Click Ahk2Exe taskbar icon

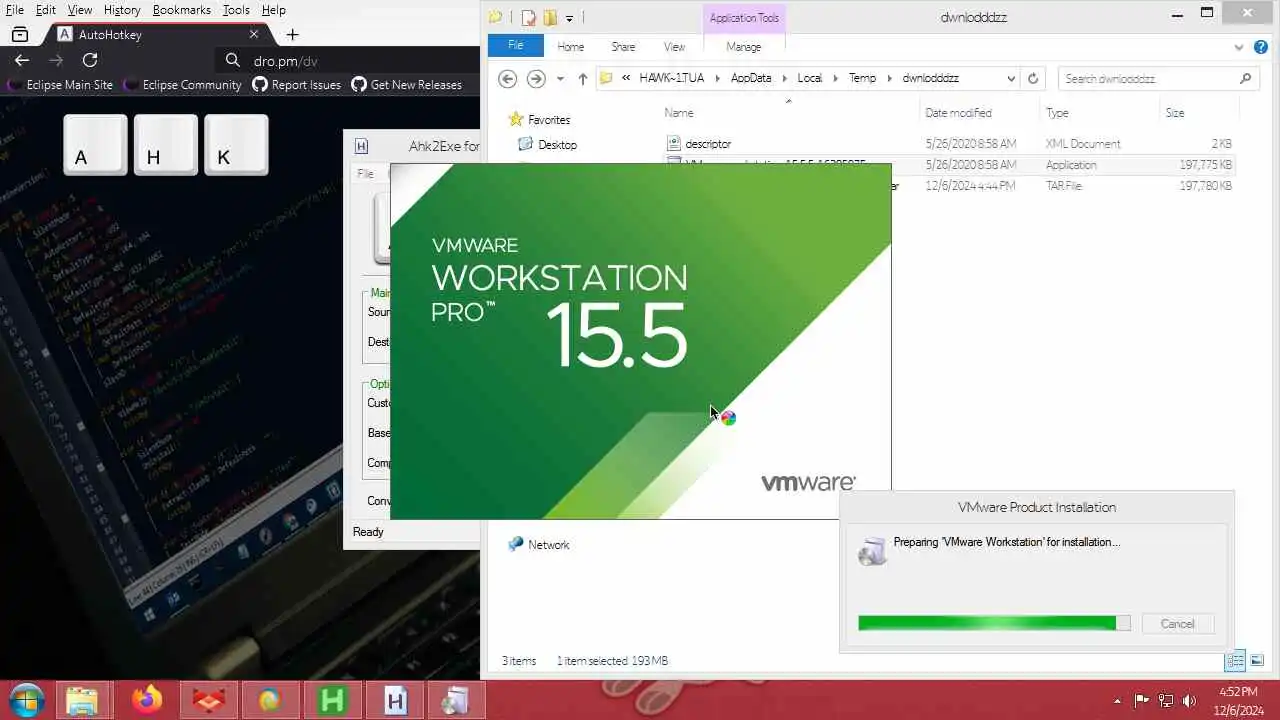click(394, 700)
